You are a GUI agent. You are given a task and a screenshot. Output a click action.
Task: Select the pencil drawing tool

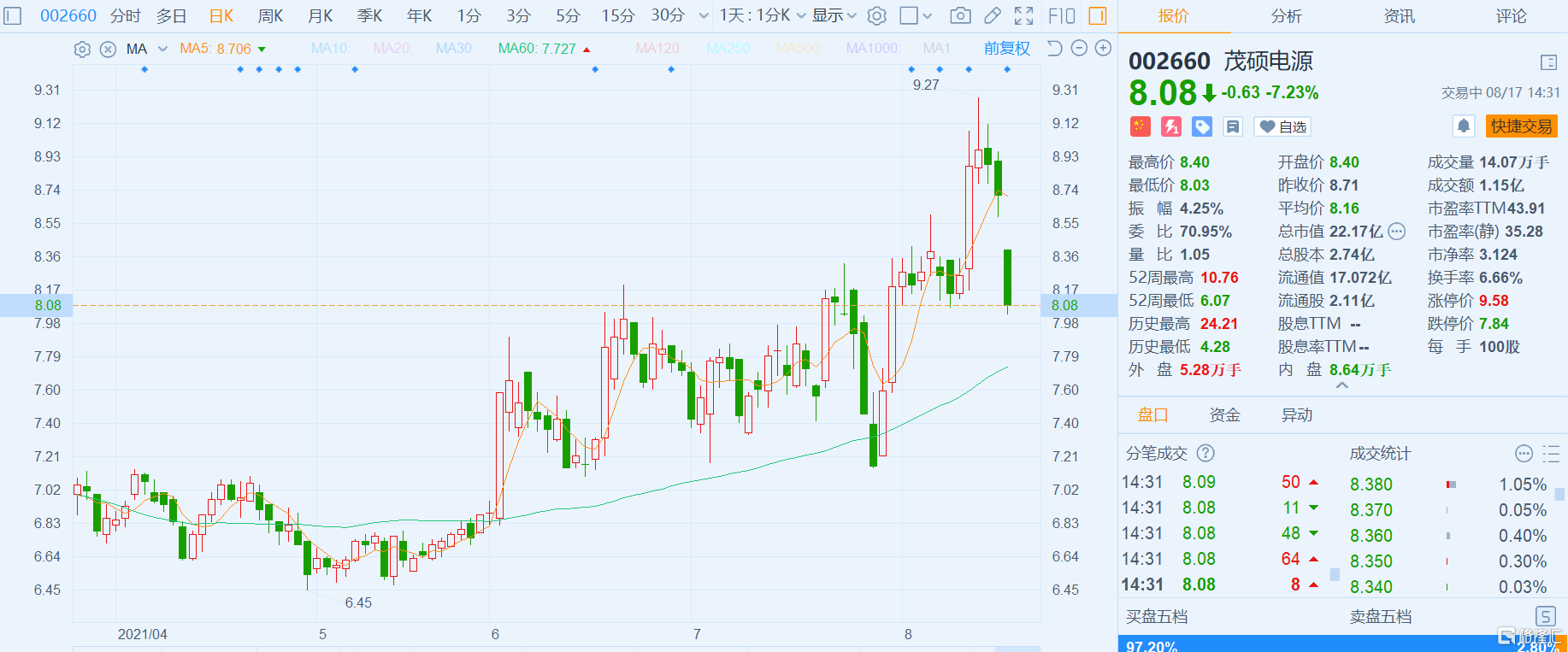click(992, 15)
